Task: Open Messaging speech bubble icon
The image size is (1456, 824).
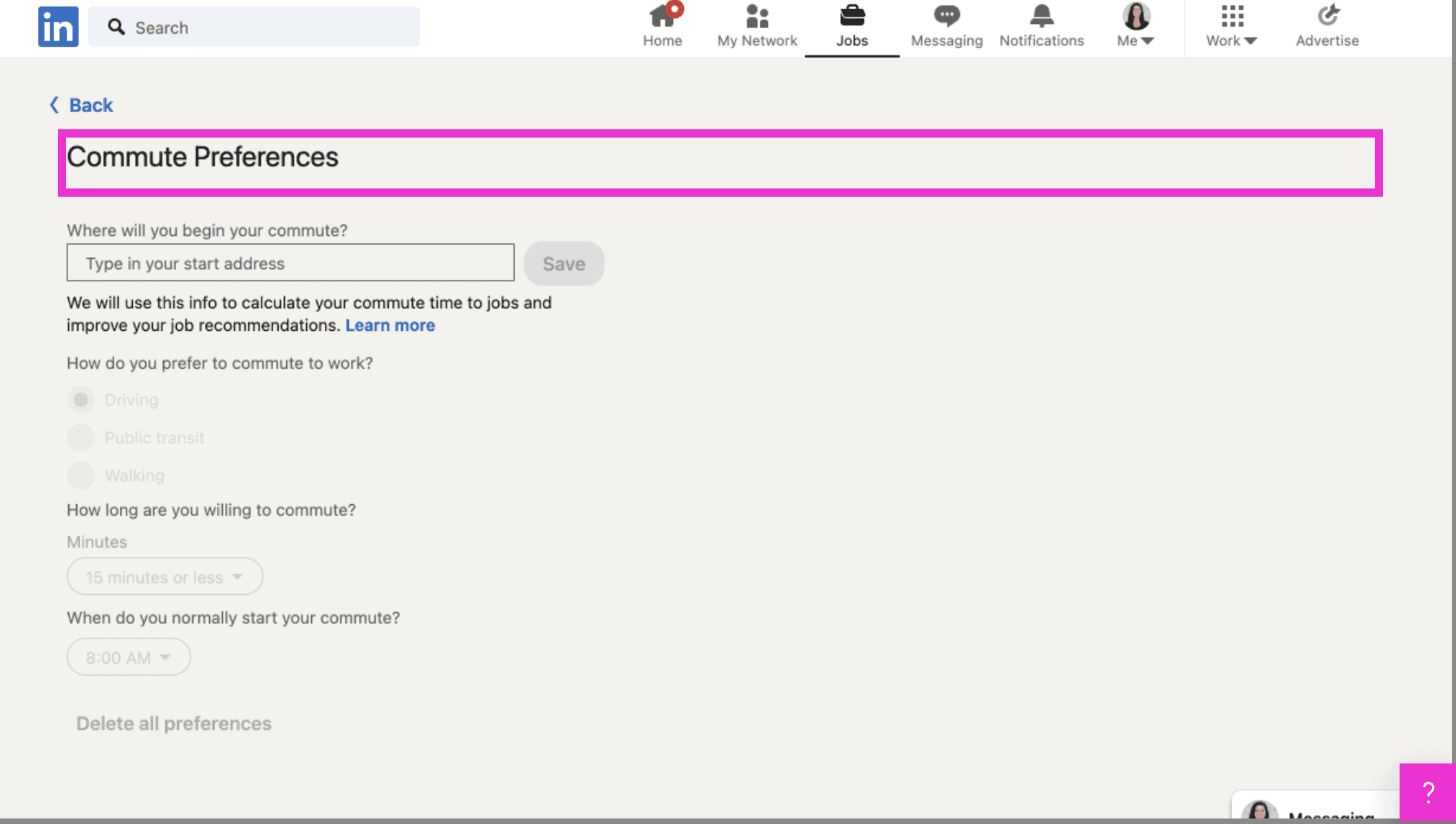Action: 946,17
